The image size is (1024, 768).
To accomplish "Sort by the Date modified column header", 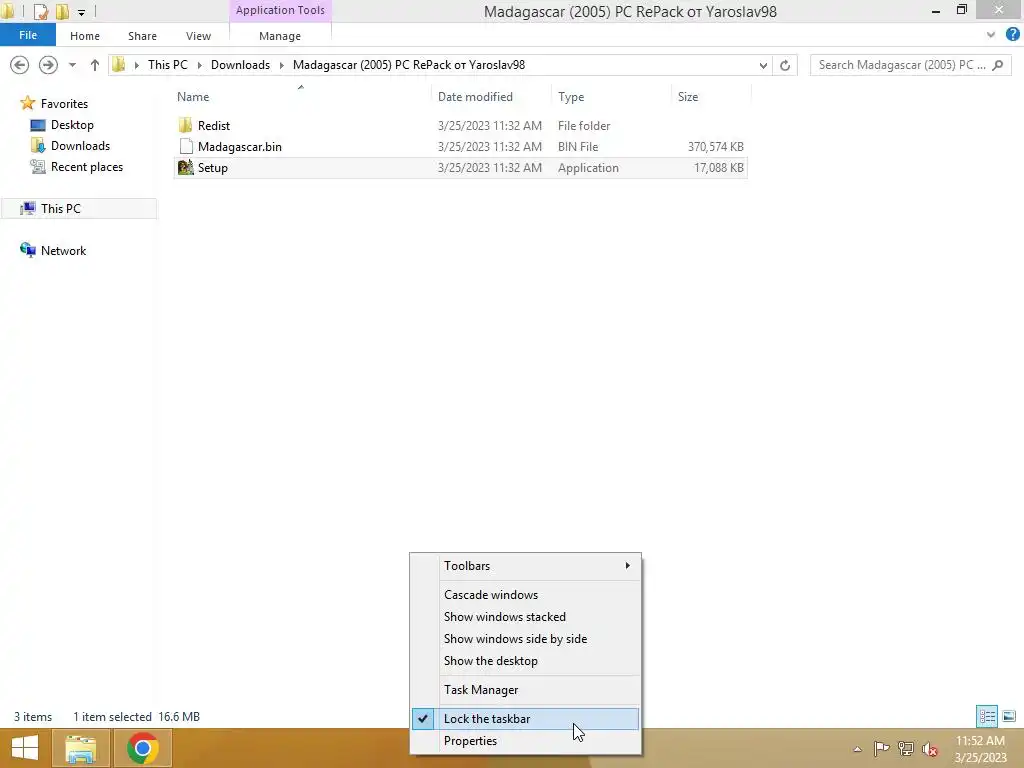I will (x=475, y=97).
